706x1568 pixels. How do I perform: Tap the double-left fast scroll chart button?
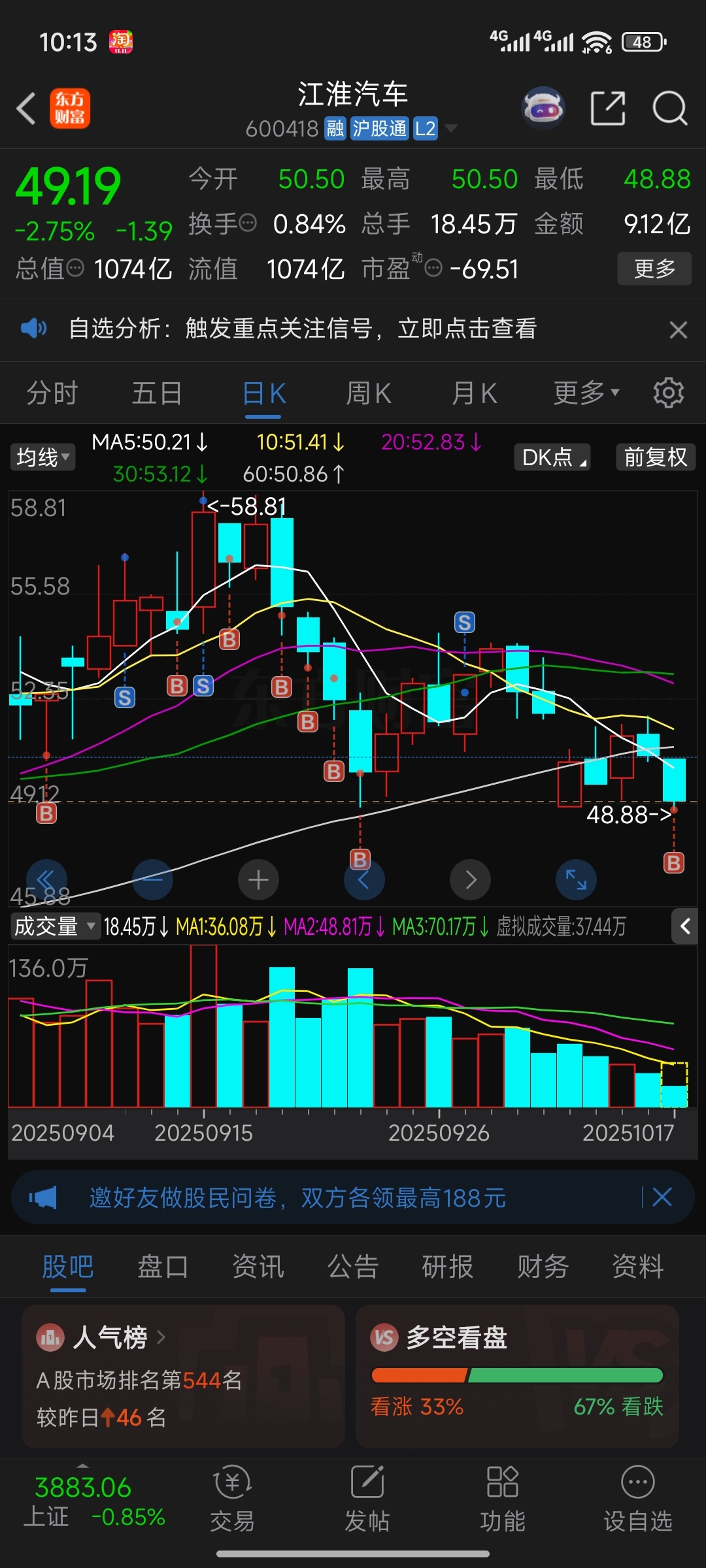point(46,880)
